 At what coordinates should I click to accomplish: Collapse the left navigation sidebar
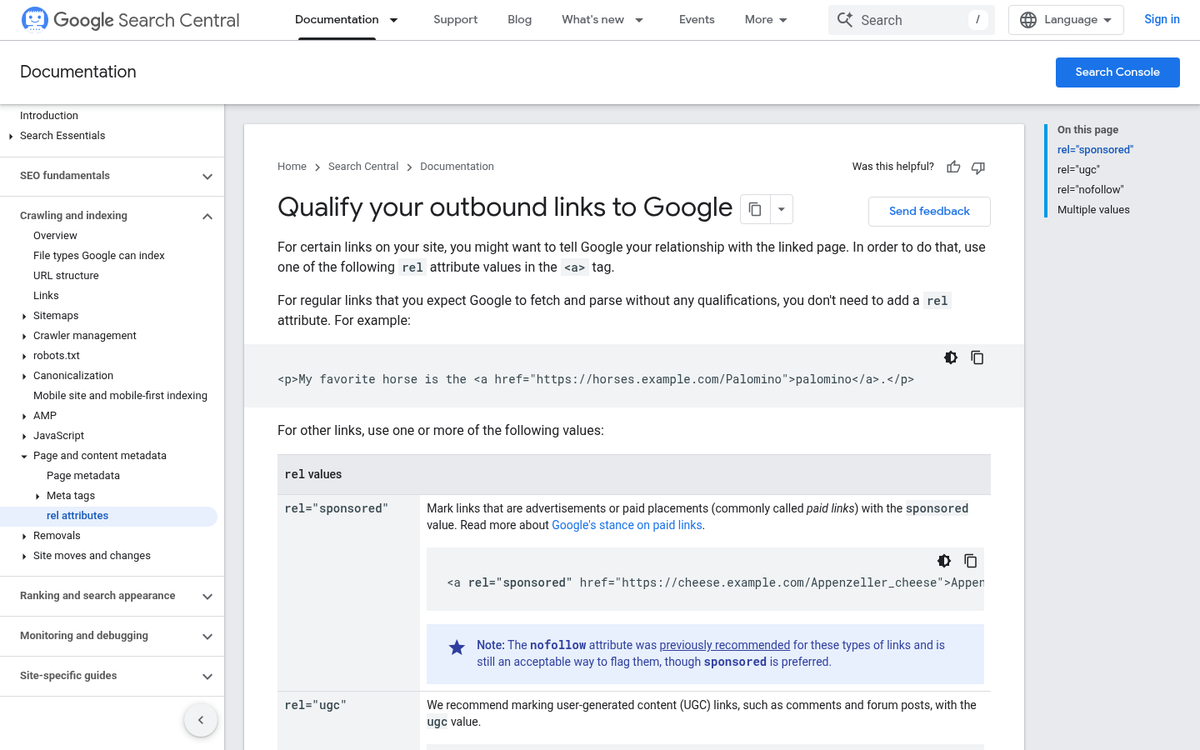click(x=200, y=719)
